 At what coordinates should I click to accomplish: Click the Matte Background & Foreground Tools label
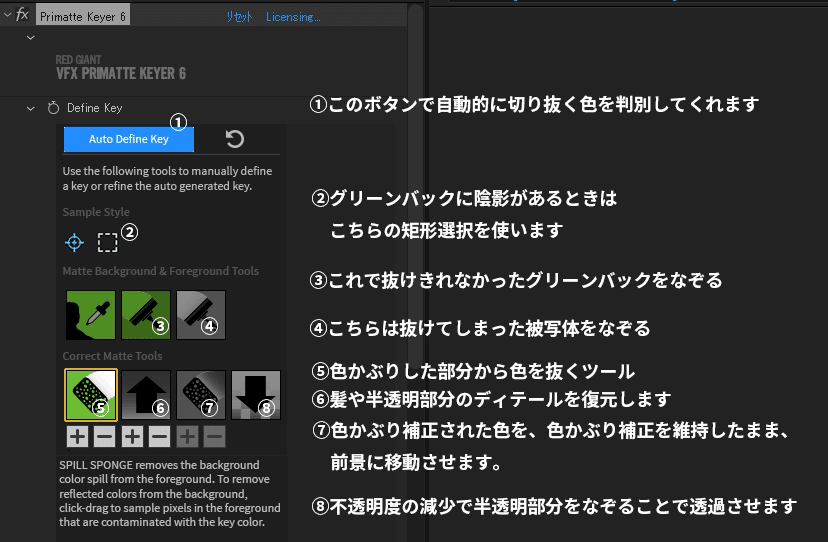pos(161,271)
